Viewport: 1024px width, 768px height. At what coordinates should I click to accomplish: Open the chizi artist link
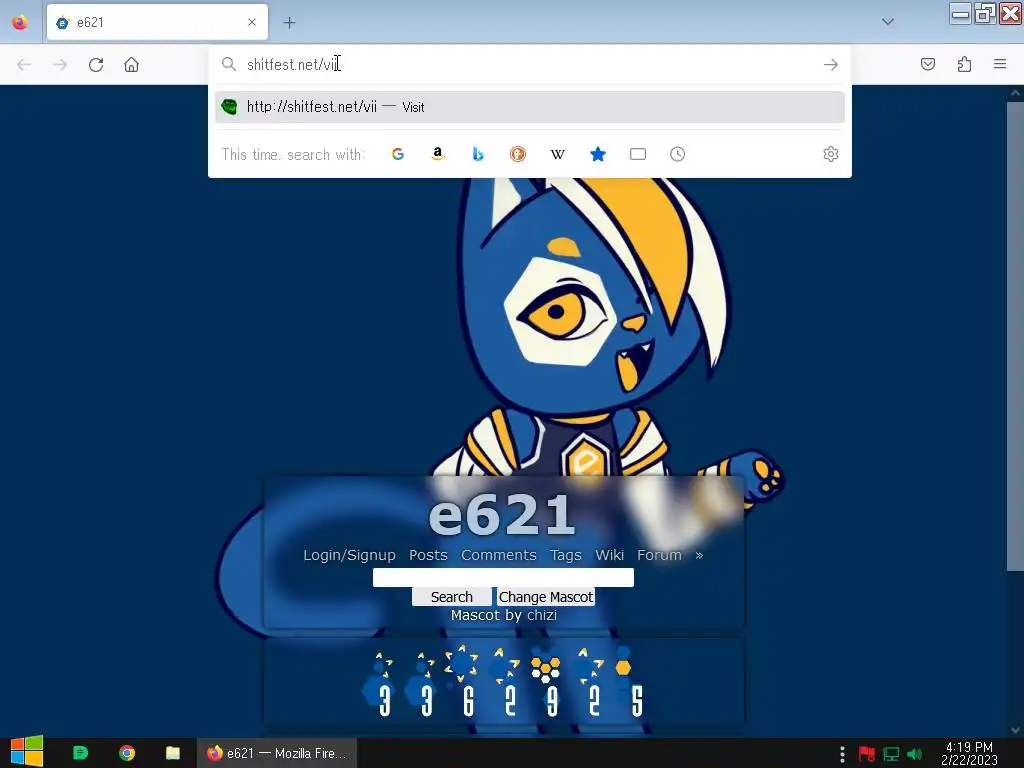542,615
